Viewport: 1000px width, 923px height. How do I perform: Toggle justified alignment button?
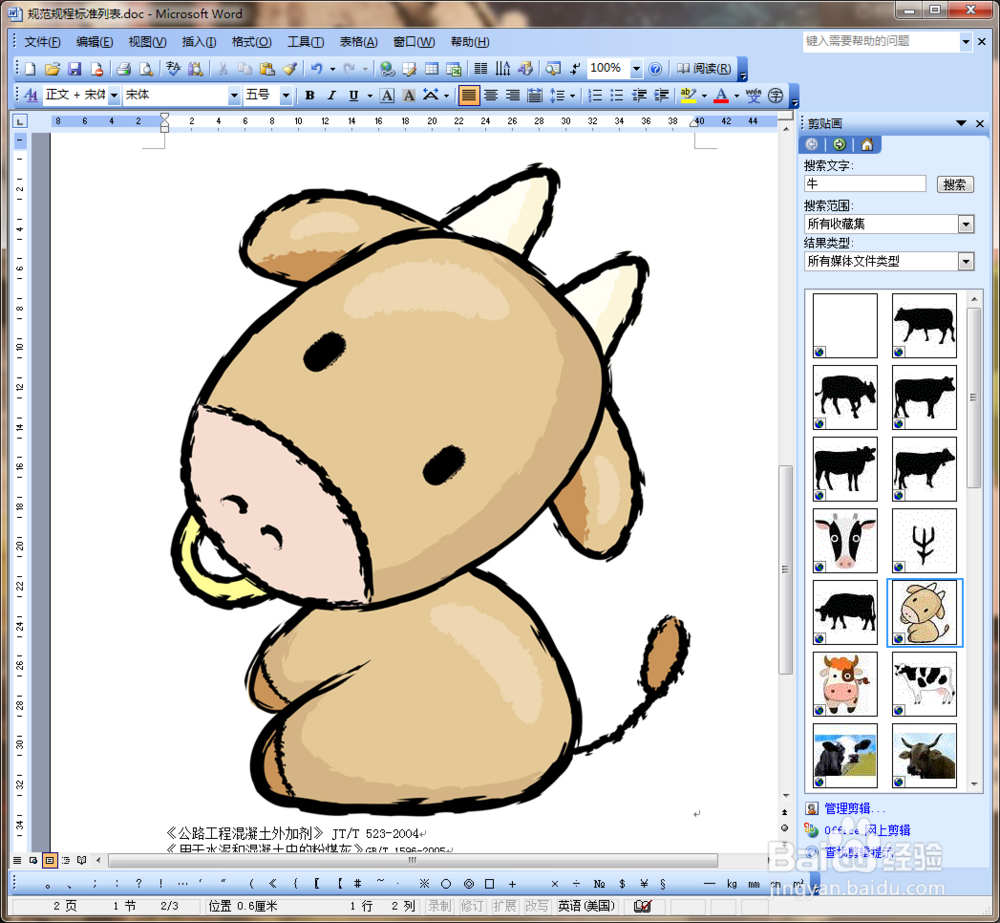(x=469, y=95)
